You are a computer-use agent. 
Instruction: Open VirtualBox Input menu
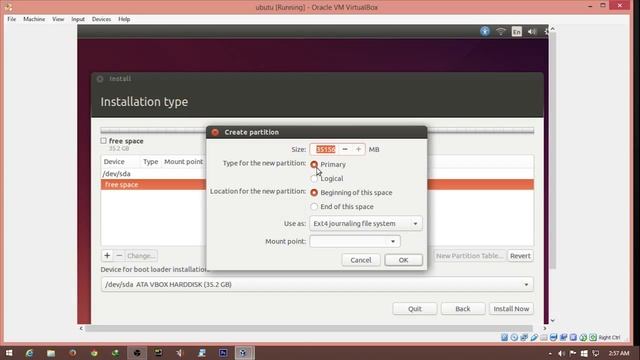pyautogui.click(x=78, y=19)
